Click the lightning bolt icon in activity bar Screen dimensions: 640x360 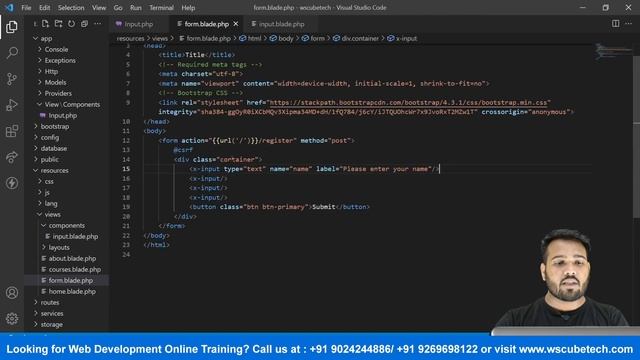(12, 183)
